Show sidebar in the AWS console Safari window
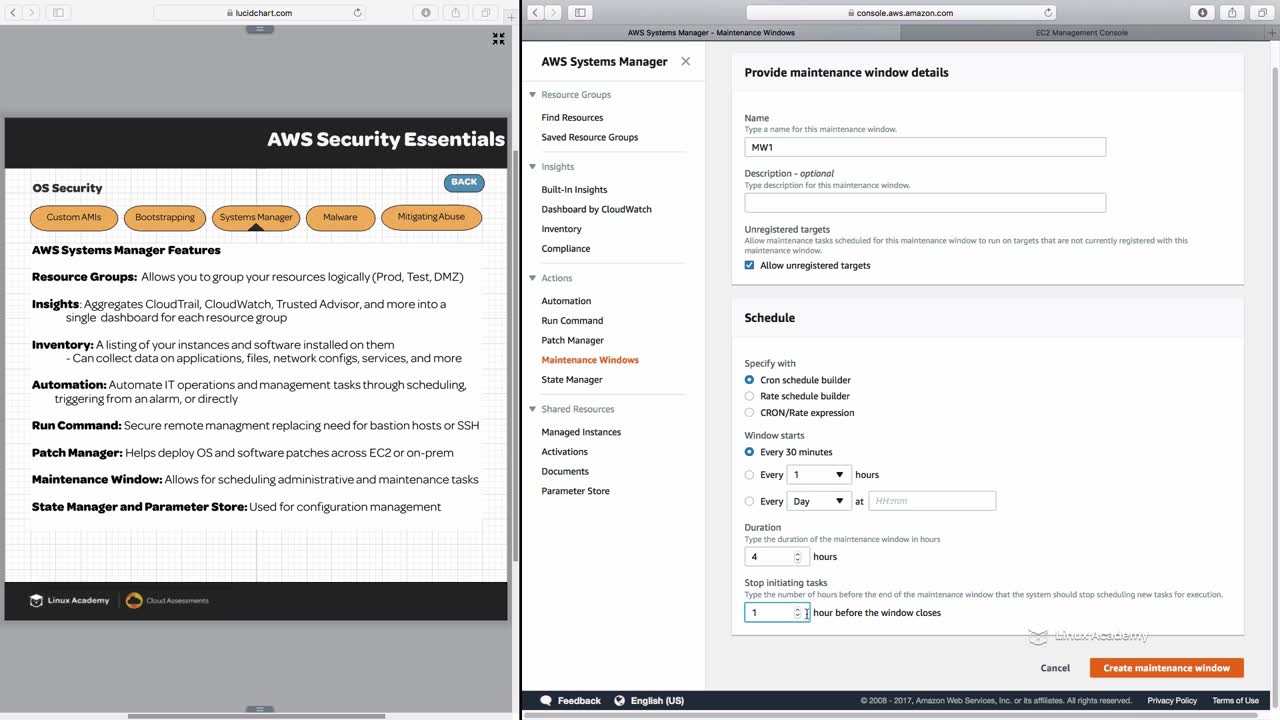Screen dimensions: 1280x720 [x=580, y=13]
